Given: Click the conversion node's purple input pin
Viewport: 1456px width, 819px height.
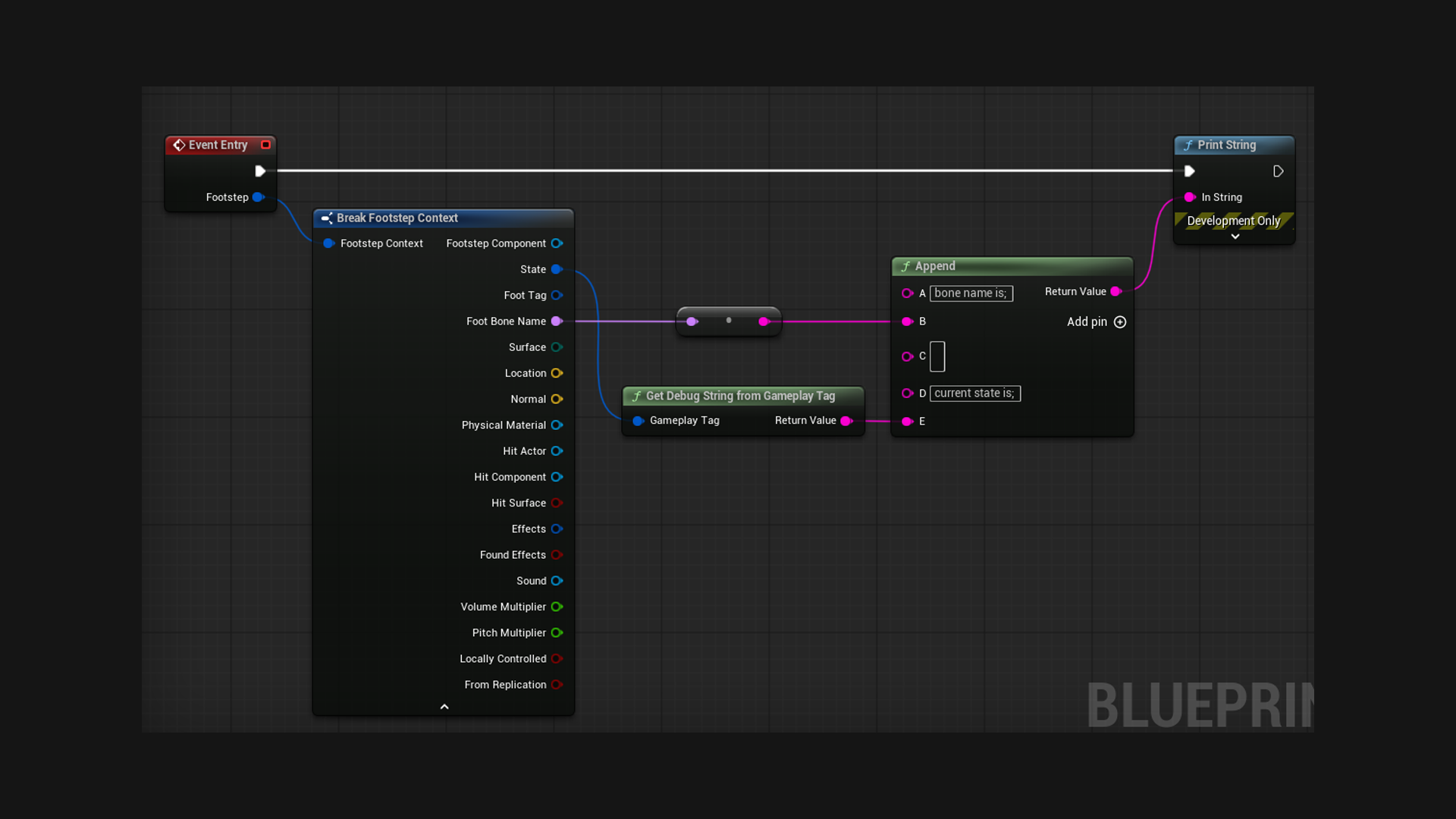Looking at the screenshot, I should [x=692, y=322].
